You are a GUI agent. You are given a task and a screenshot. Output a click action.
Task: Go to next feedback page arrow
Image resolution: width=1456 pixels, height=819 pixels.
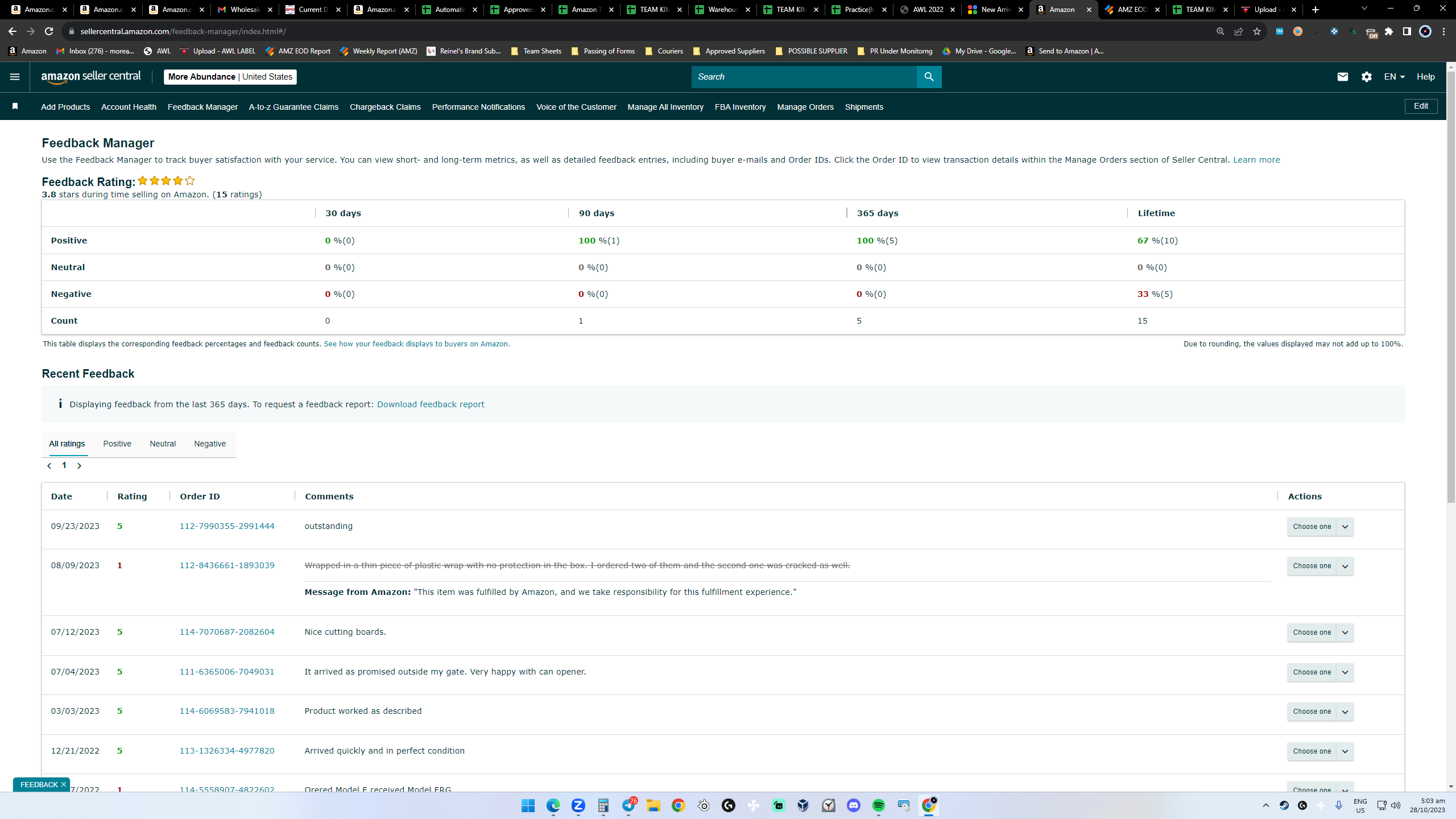[x=79, y=466]
